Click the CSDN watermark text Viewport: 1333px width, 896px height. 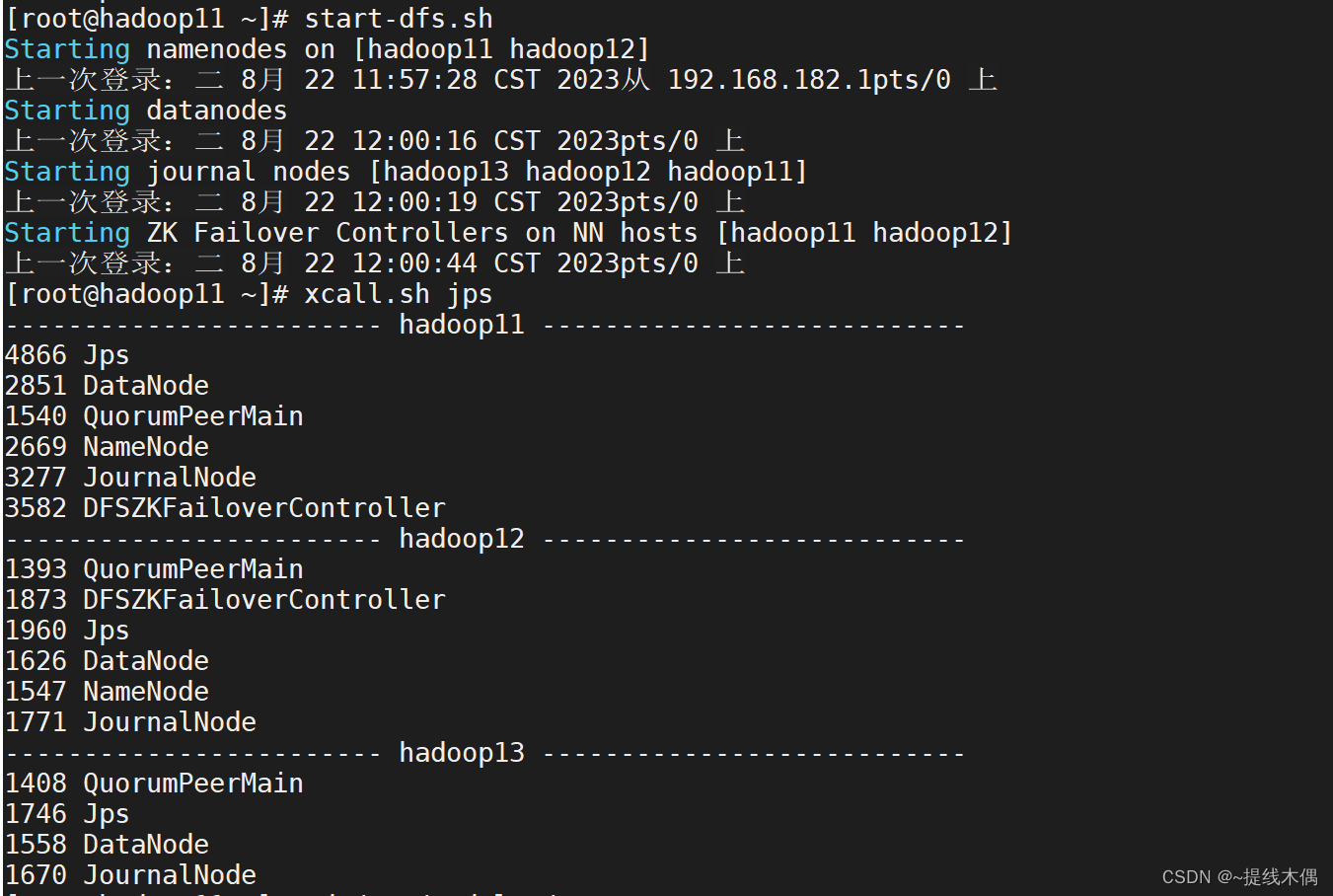1239,877
